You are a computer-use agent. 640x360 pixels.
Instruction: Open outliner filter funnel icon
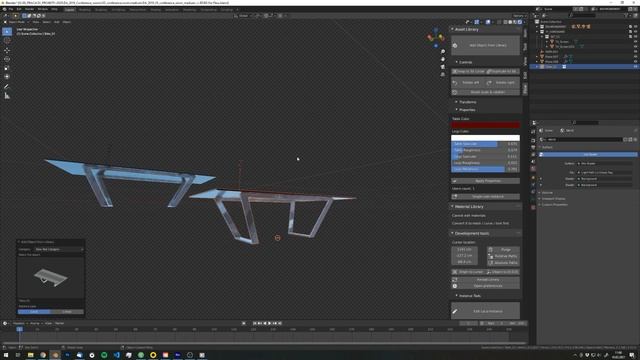[627, 16]
